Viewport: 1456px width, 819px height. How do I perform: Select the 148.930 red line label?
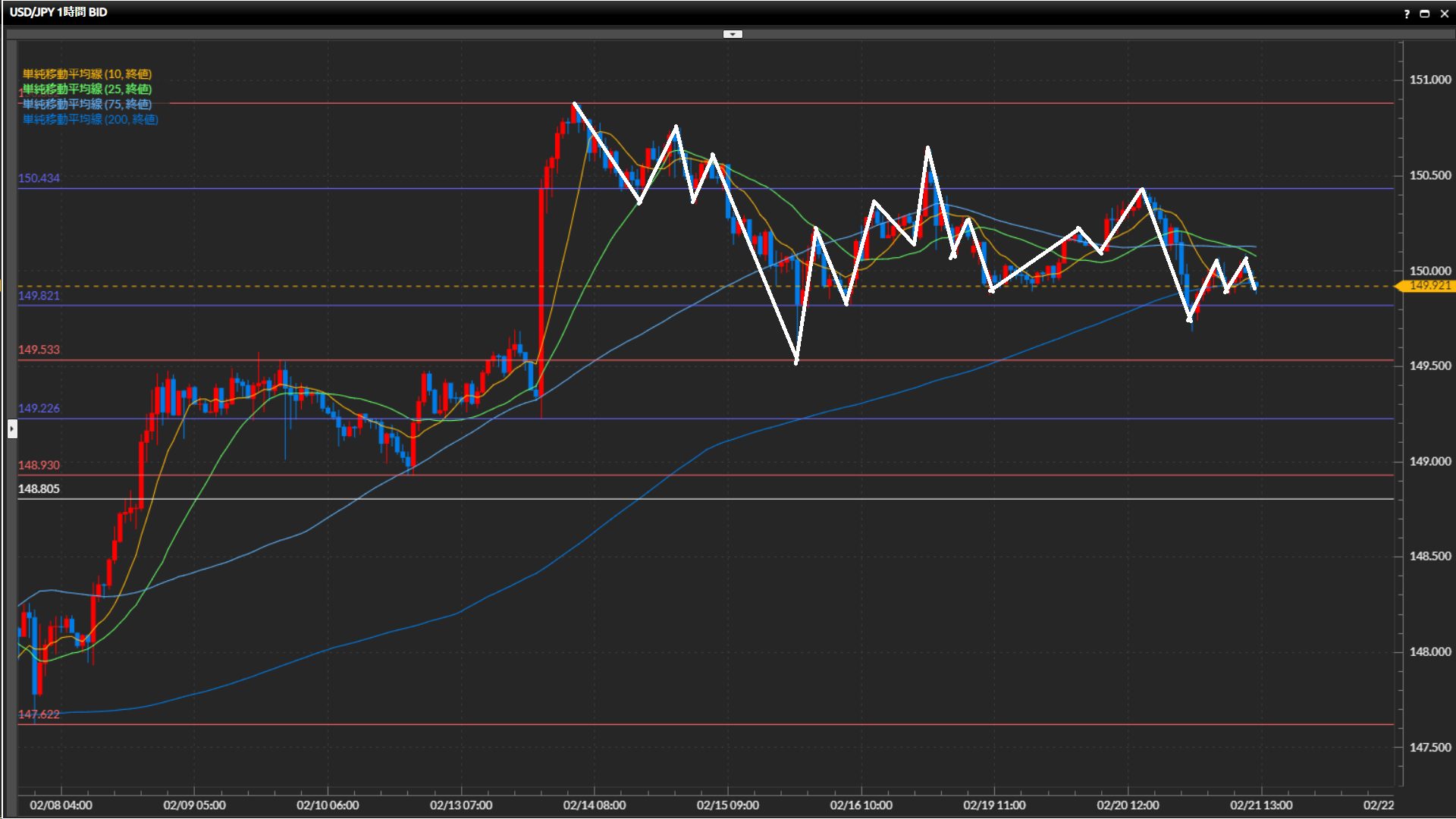tap(39, 465)
